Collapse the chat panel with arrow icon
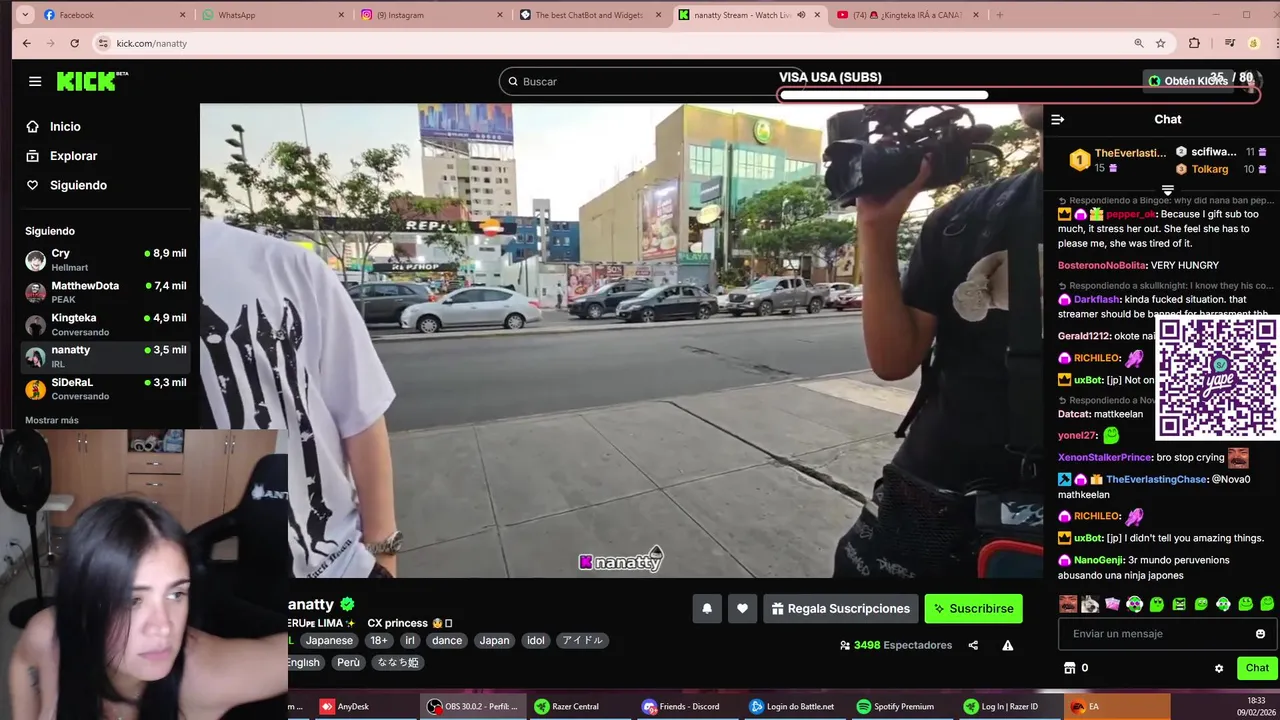The width and height of the screenshot is (1280, 720). [1057, 119]
